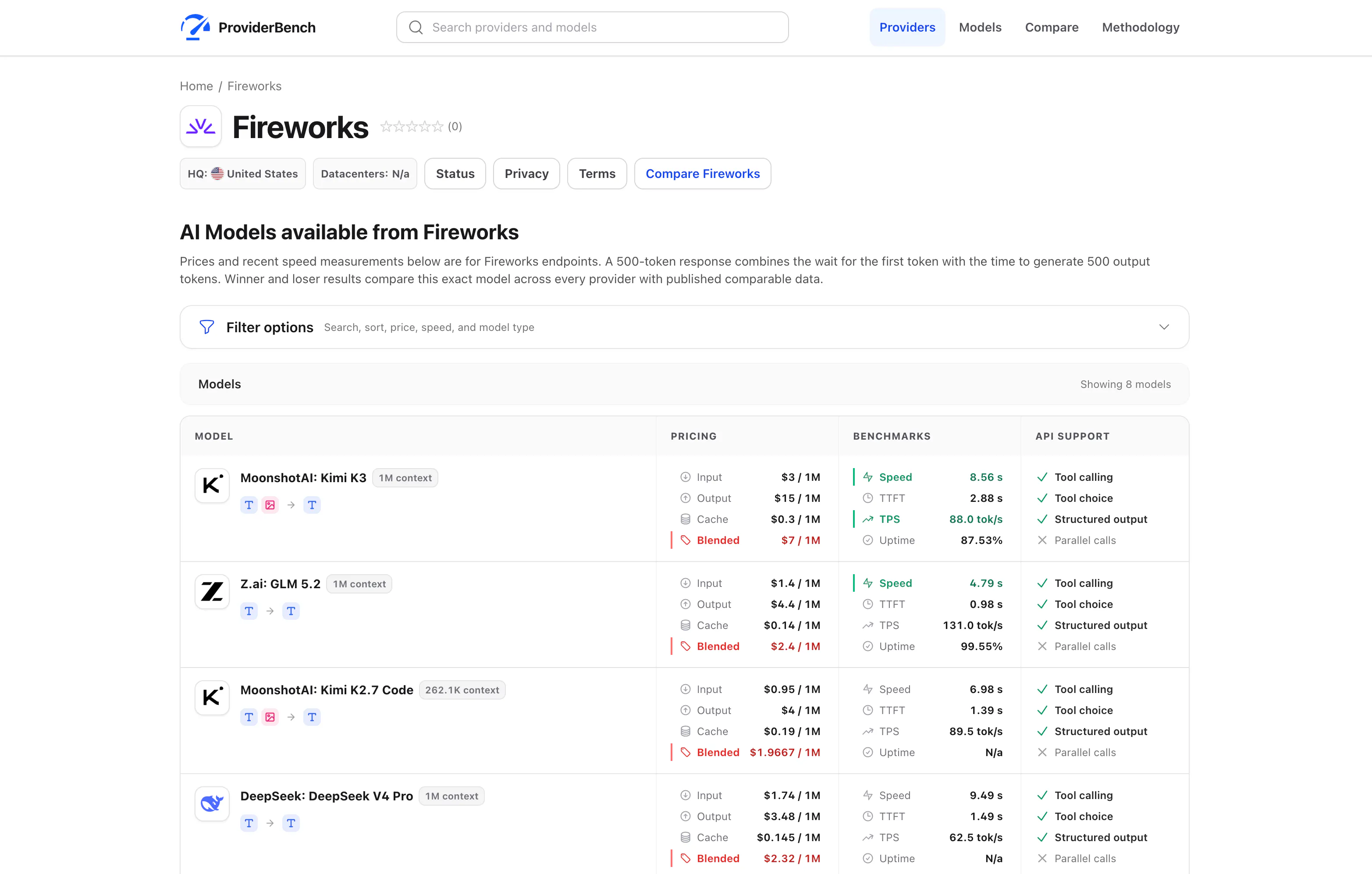The height and width of the screenshot is (874, 1372).
Task: Click the Compare Fireworks button
Action: pos(703,174)
